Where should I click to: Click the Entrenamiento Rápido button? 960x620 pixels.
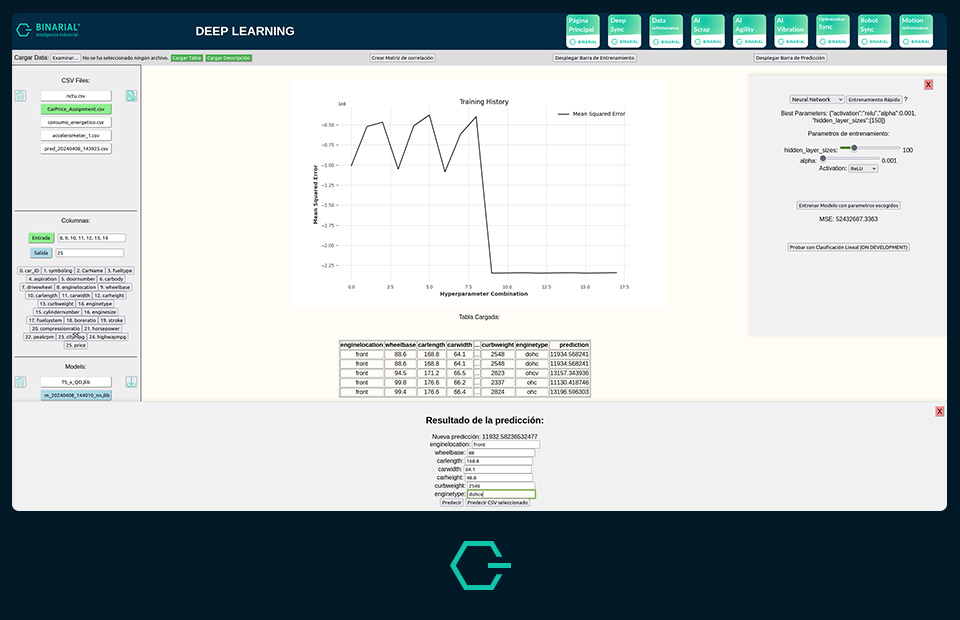[x=873, y=100]
